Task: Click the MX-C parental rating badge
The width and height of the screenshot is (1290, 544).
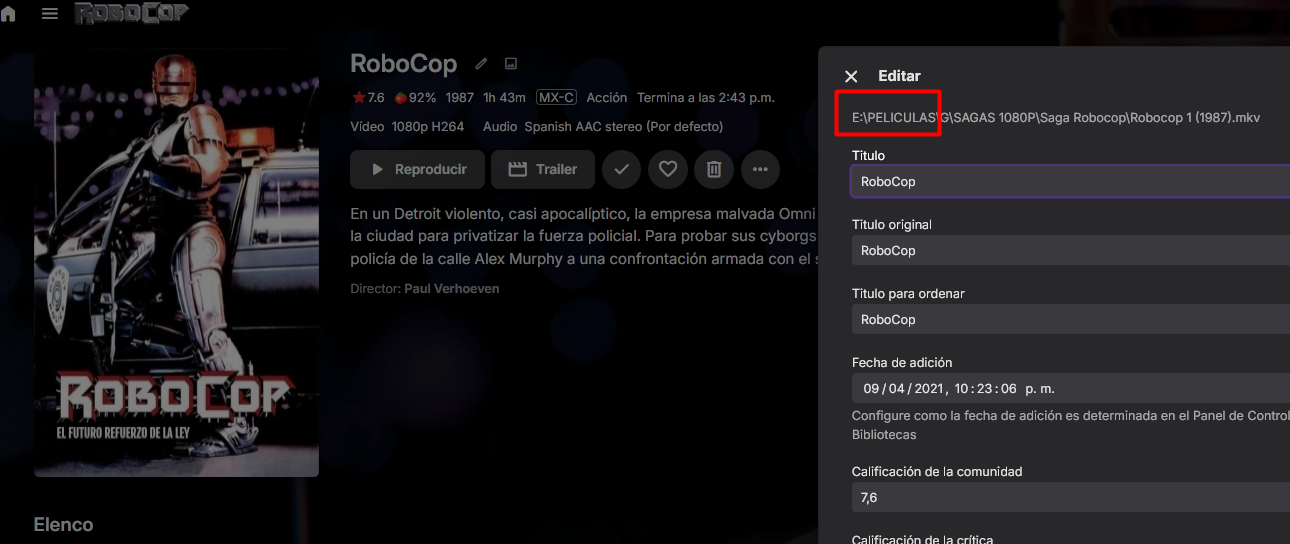Action: point(556,98)
